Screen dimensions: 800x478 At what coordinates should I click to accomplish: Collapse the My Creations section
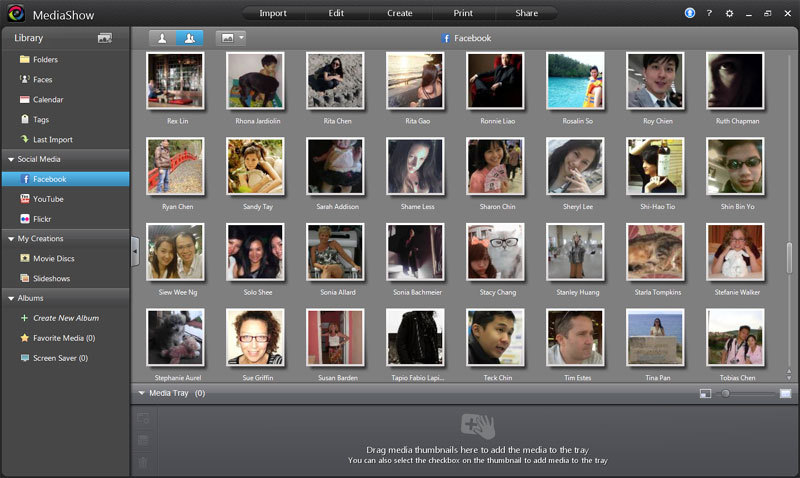[10, 239]
